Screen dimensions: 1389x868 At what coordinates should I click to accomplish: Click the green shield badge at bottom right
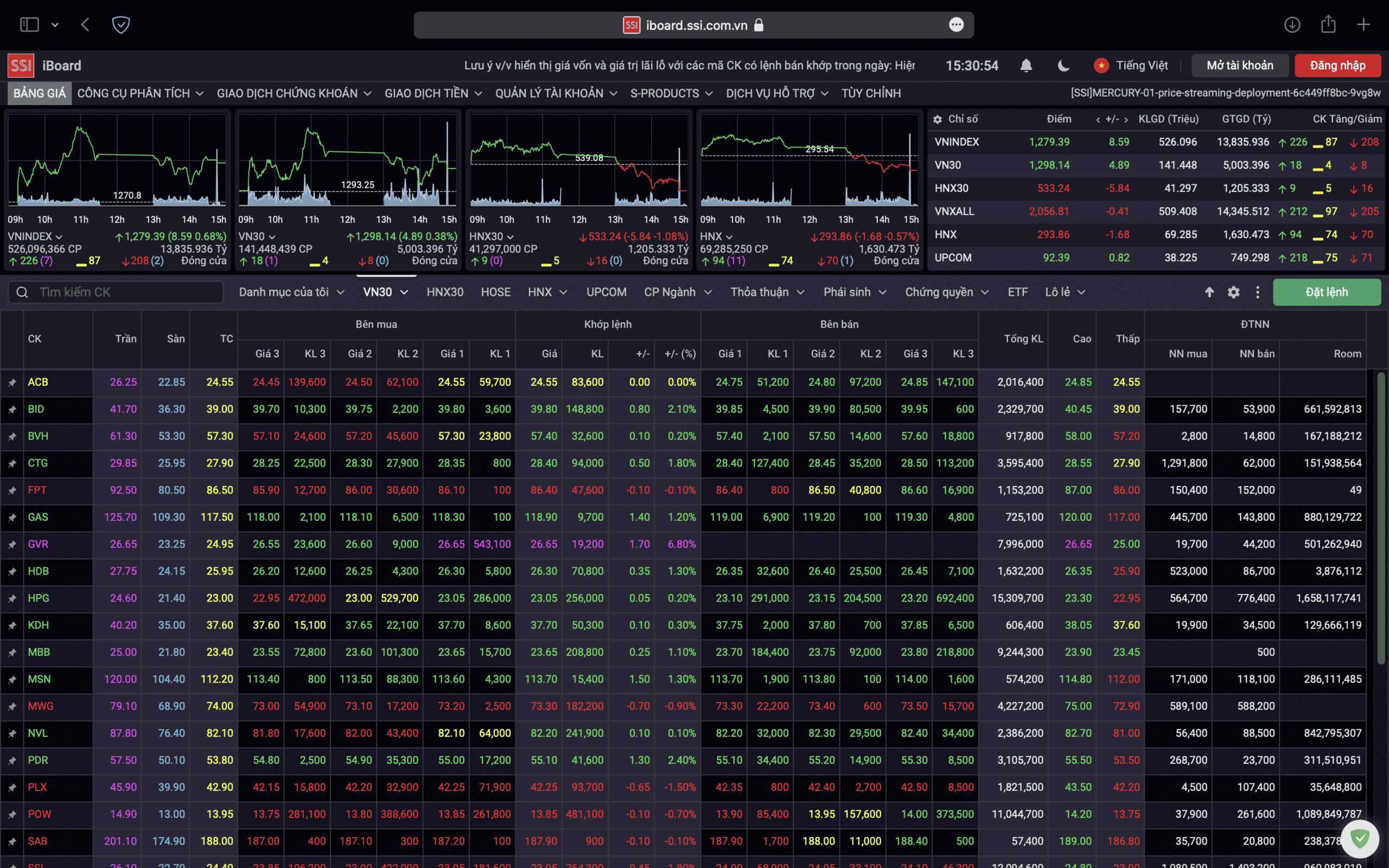coord(1360,839)
